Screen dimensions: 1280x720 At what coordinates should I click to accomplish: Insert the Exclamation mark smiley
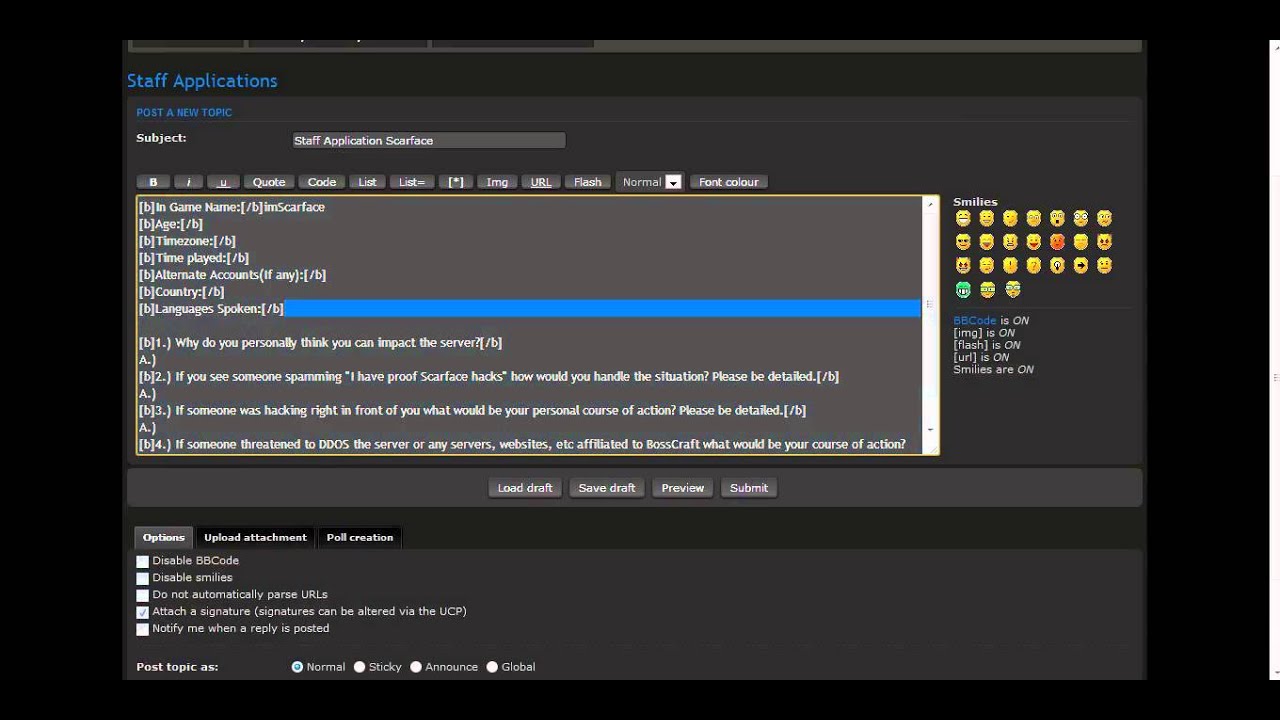coord(1010,266)
